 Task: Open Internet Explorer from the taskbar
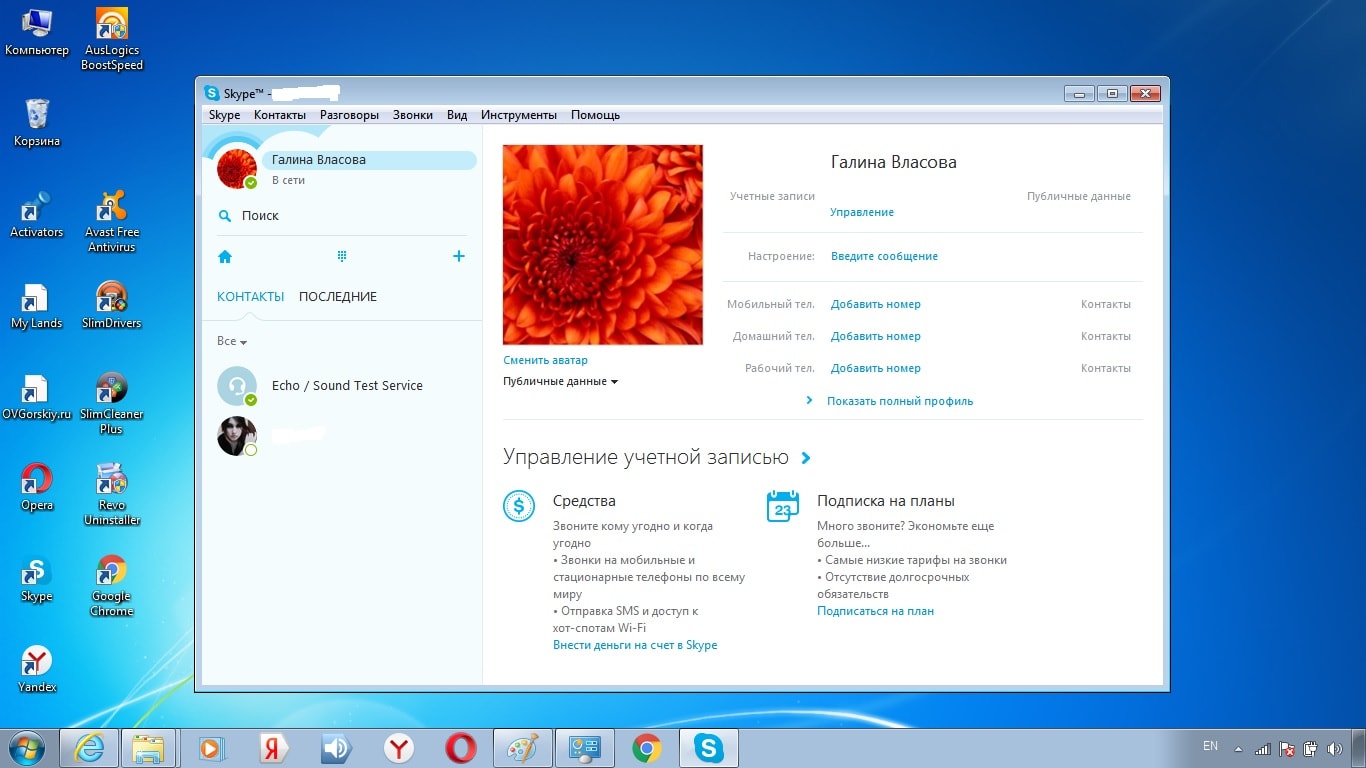[89, 748]
